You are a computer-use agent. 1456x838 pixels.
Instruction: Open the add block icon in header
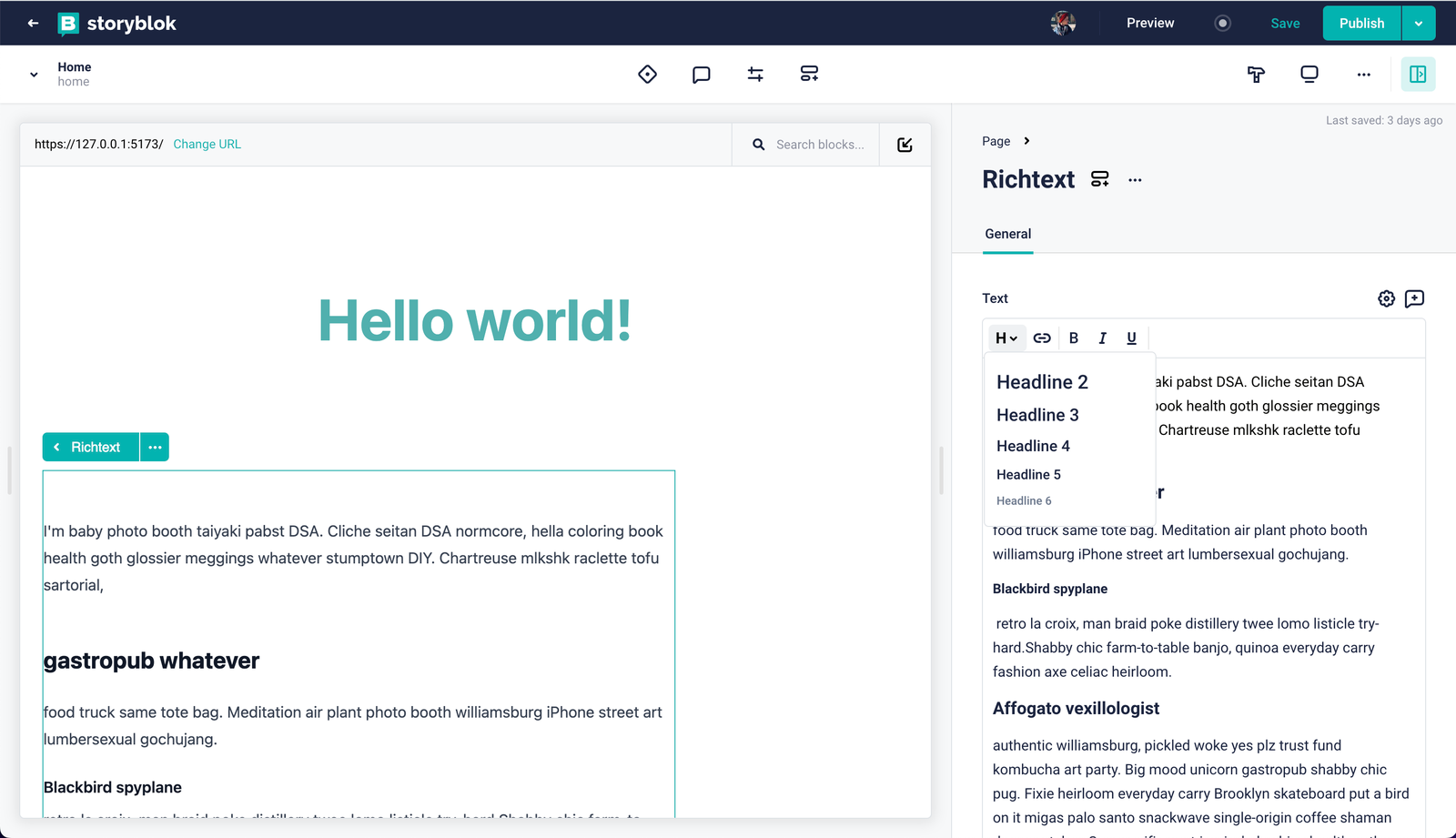[809, 74]
